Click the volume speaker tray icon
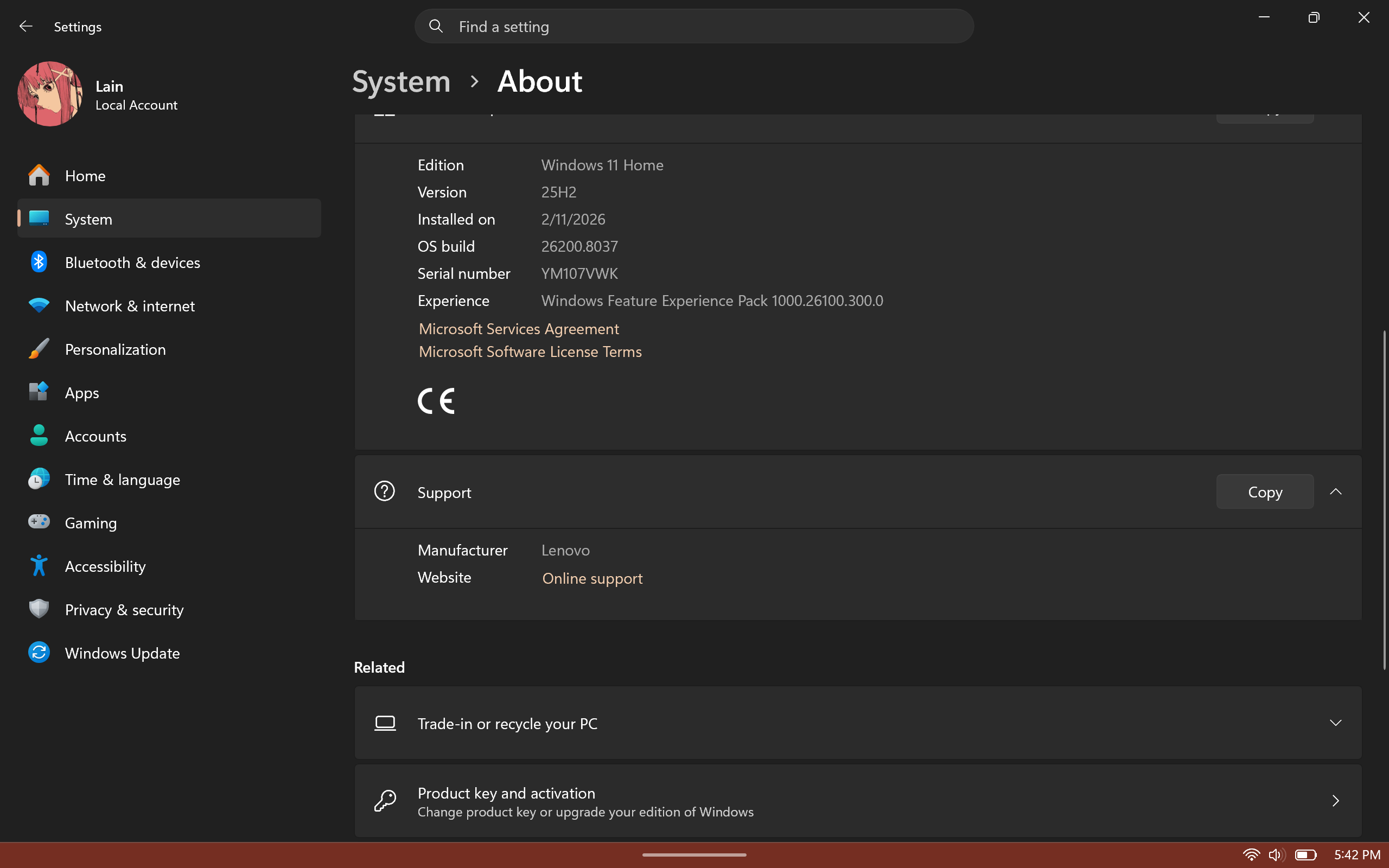The image size is (1389, 868). pyautogui.click(x=1276, y=855)
